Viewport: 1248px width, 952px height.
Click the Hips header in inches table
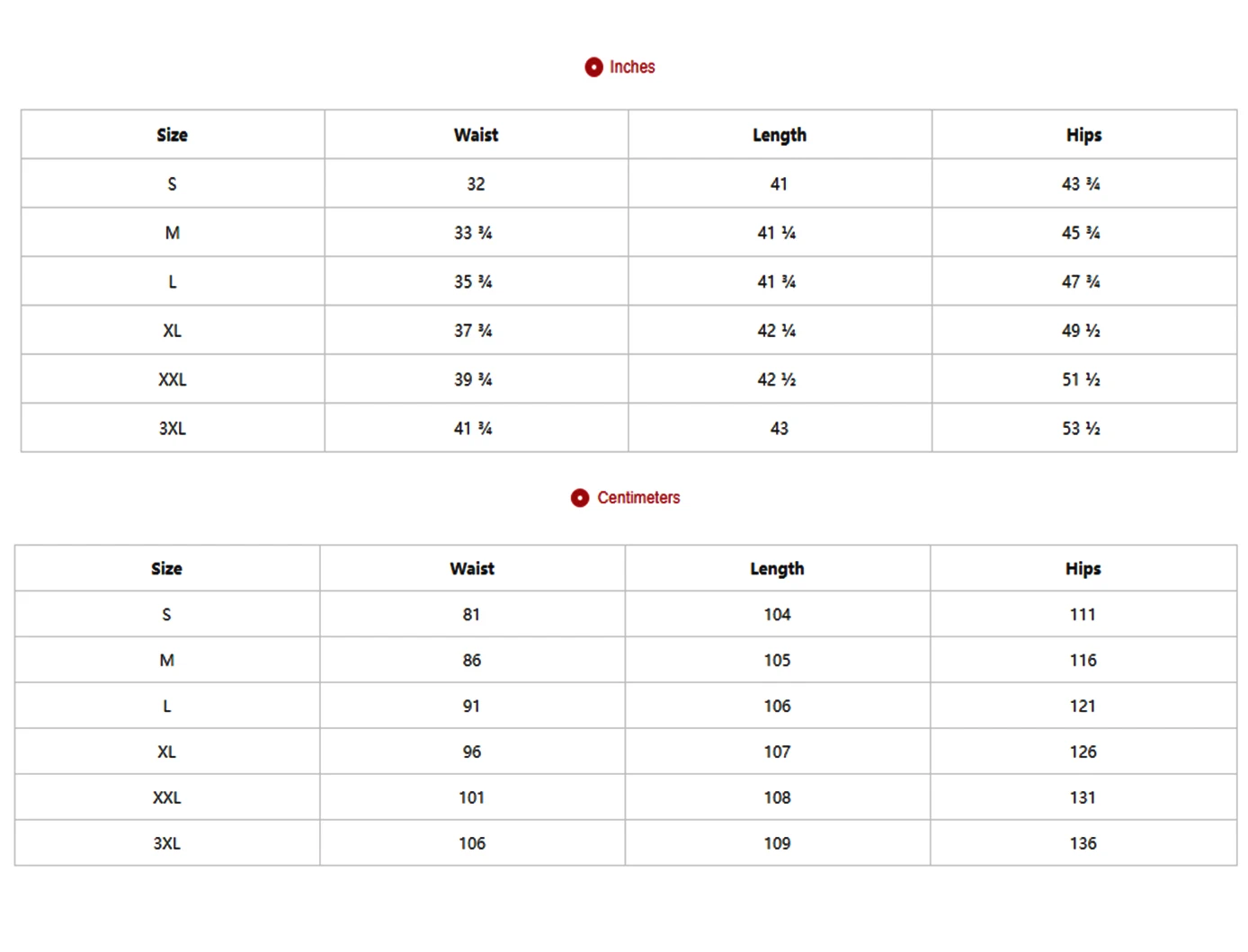pyautogui.click(x=1083, y=135)
